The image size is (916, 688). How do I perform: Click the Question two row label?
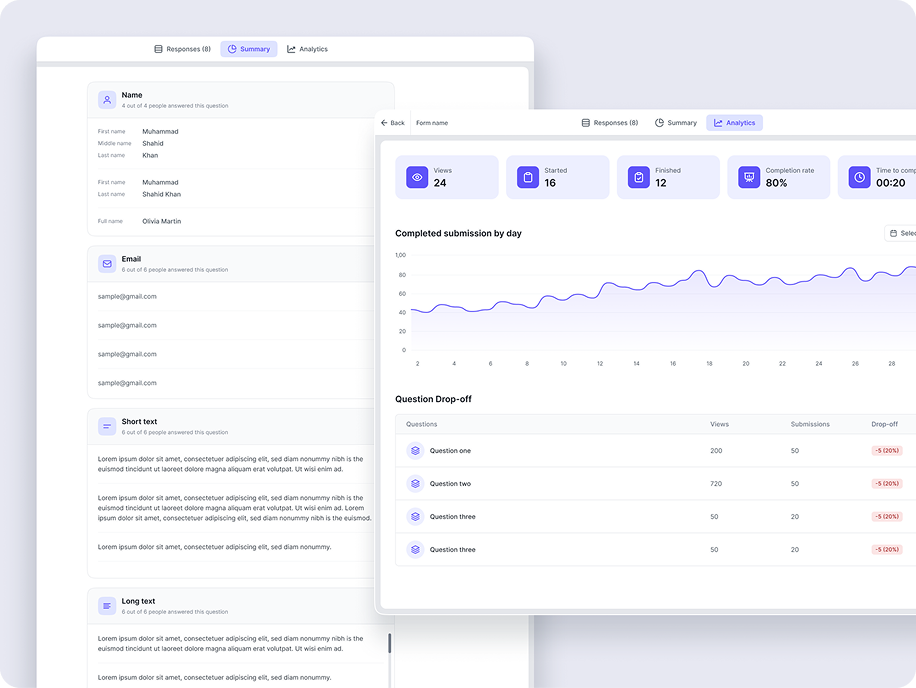pos(450,484)
